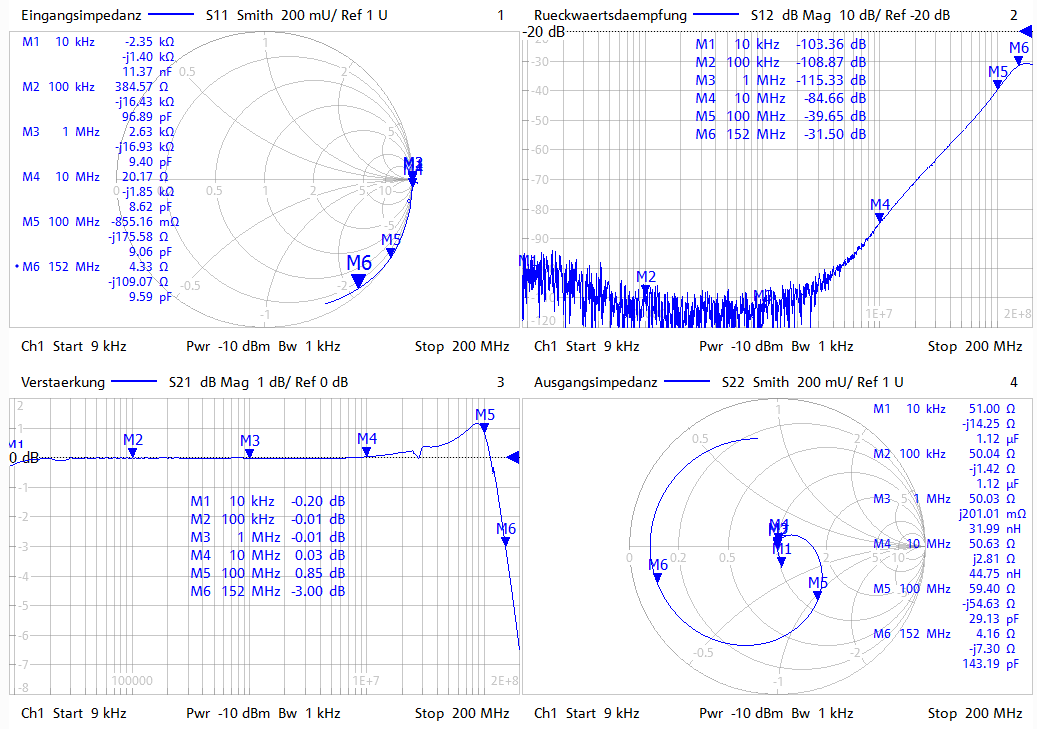
Task: Select the 'S12 dB Mag 10 dB/ Ref -20 dB' label
Action: (x=850, y=15)
